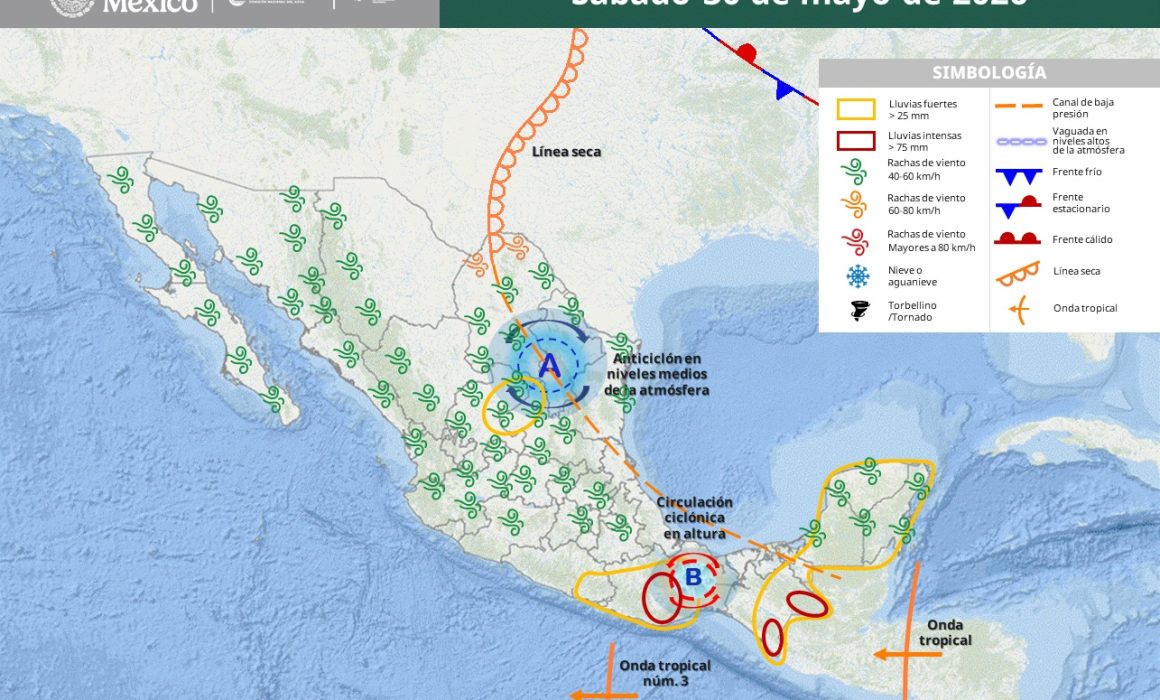The image size is (1160, 700).
Task: Click the black Torbellino/Tornado legend icon
Action: pyautogui.click(x=860, y=310)
